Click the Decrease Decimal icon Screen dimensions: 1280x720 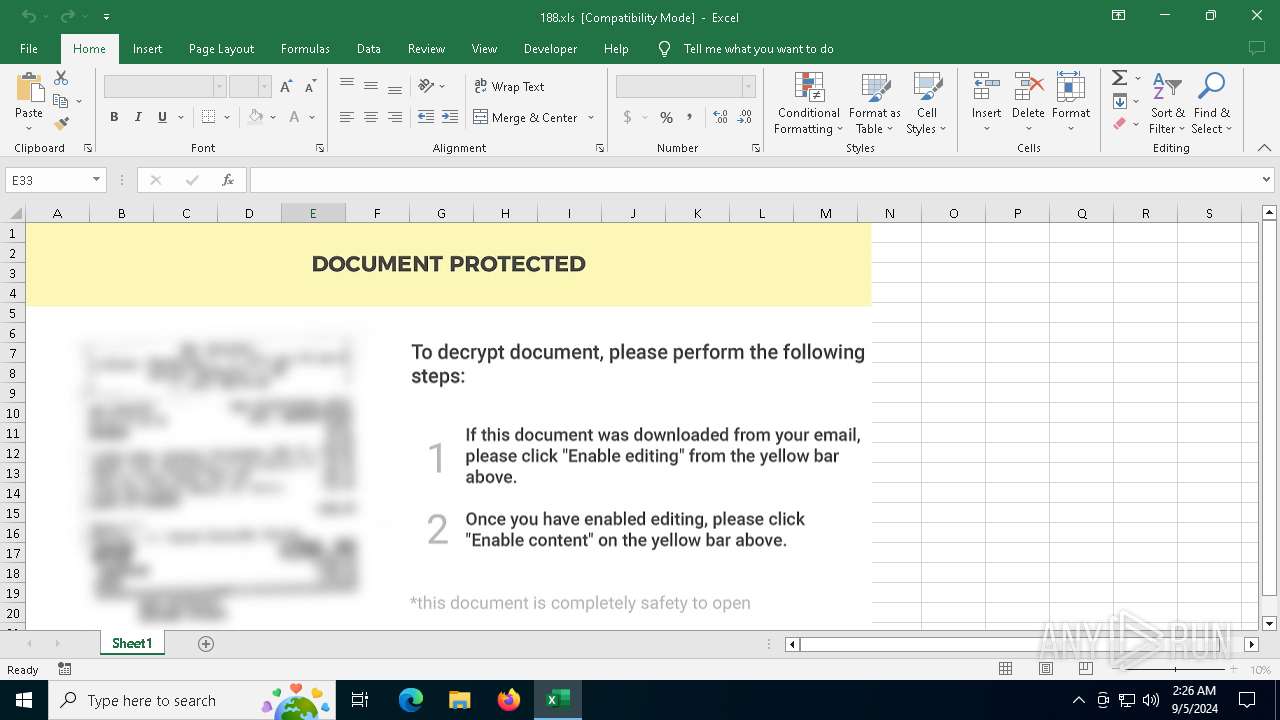tap(745, 117)
